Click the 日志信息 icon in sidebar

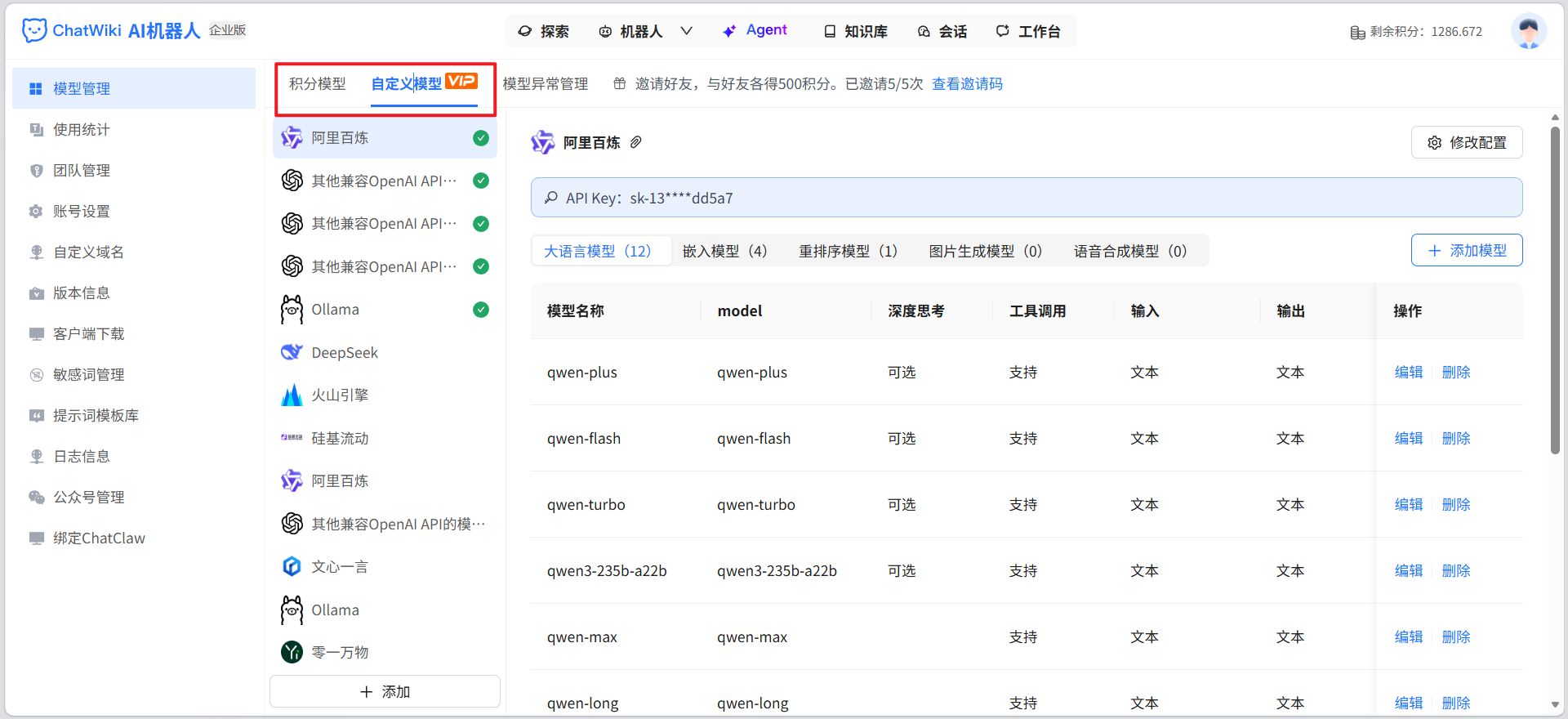[36, 456]
